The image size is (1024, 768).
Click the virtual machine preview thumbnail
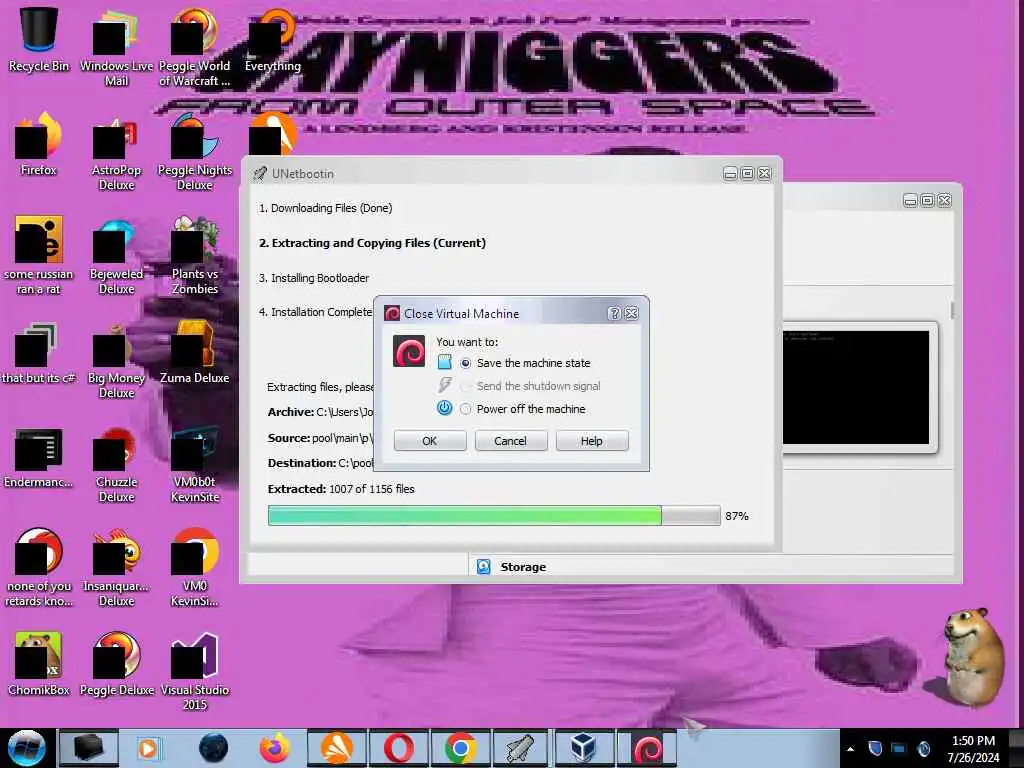(x=856, y=387)
